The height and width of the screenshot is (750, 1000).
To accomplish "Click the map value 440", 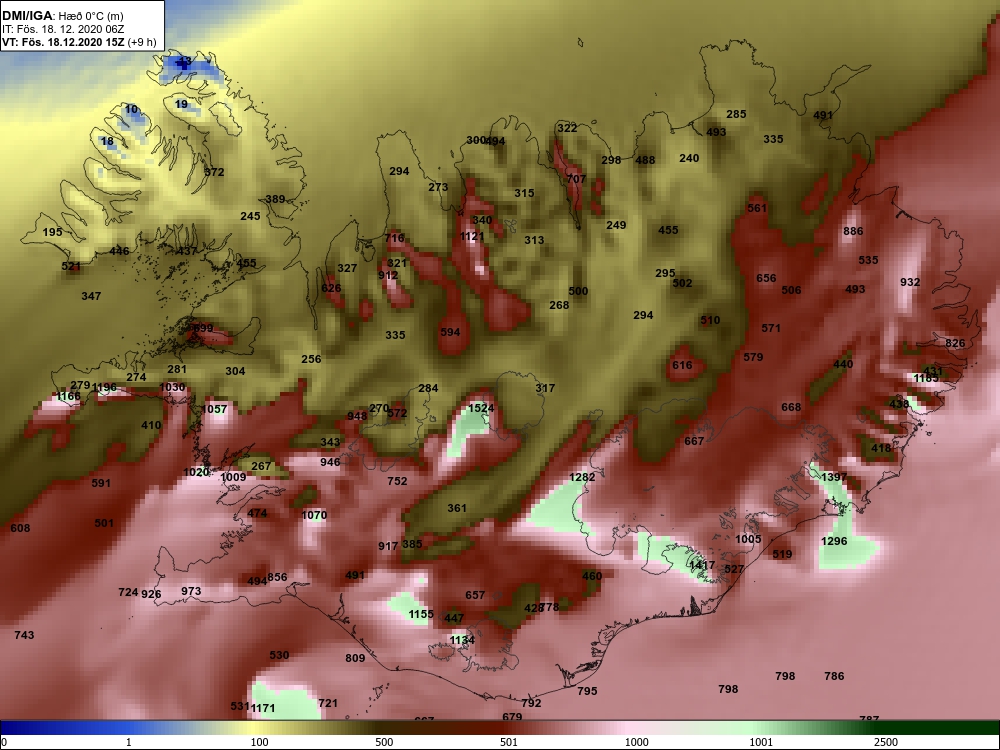I will pyautogui.click(x=843, y=364).
